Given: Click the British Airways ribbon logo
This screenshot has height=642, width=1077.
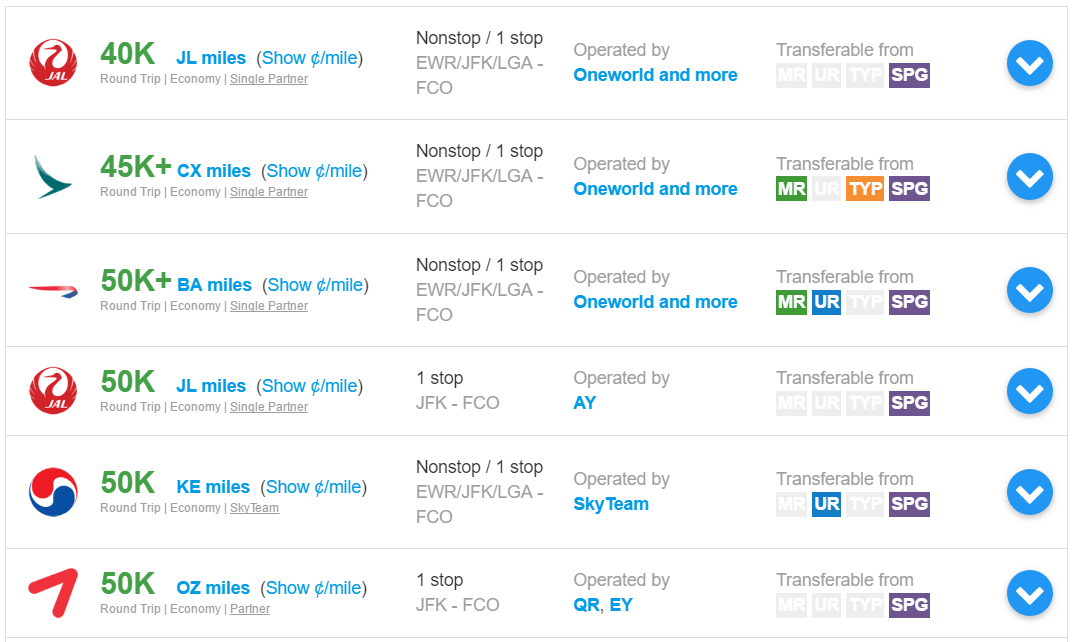Looking at the screenshot, I should coord(53,290).
